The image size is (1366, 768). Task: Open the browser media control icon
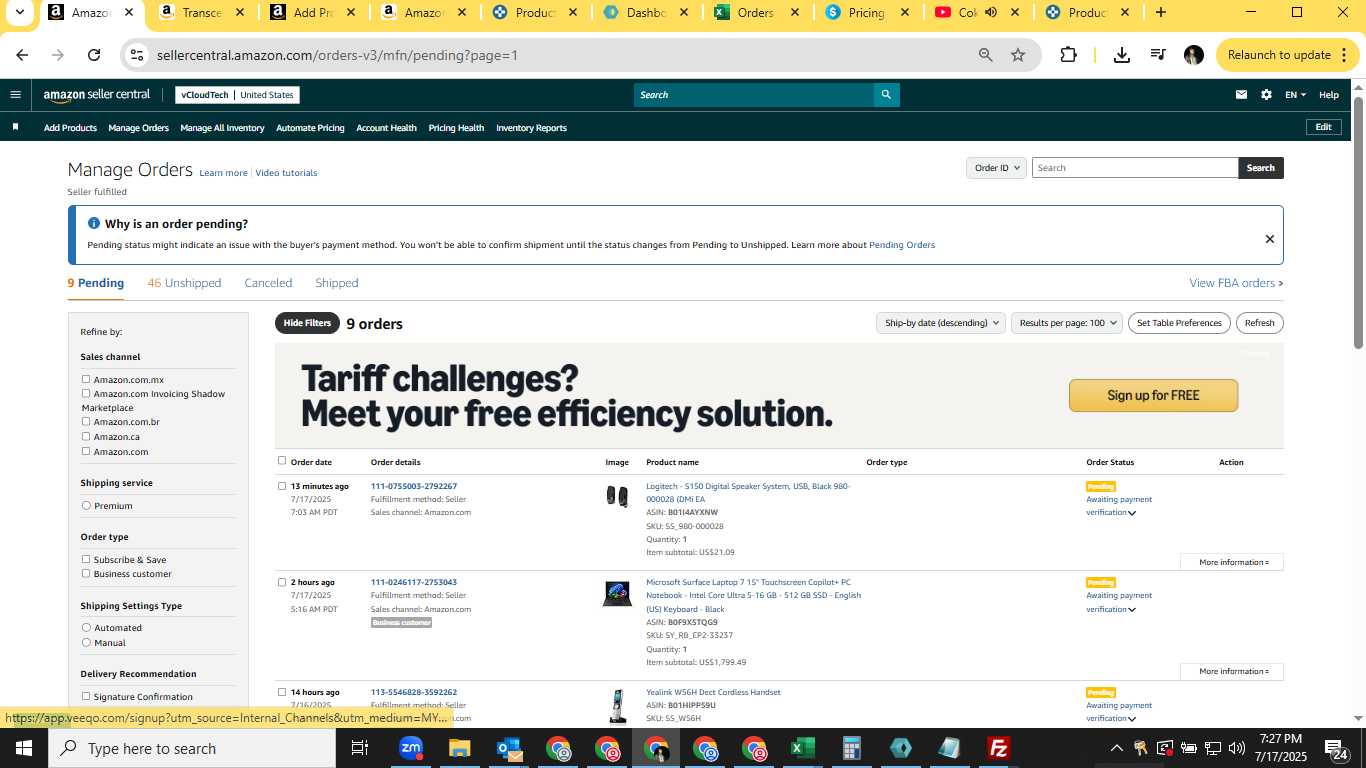(1157, 55)
